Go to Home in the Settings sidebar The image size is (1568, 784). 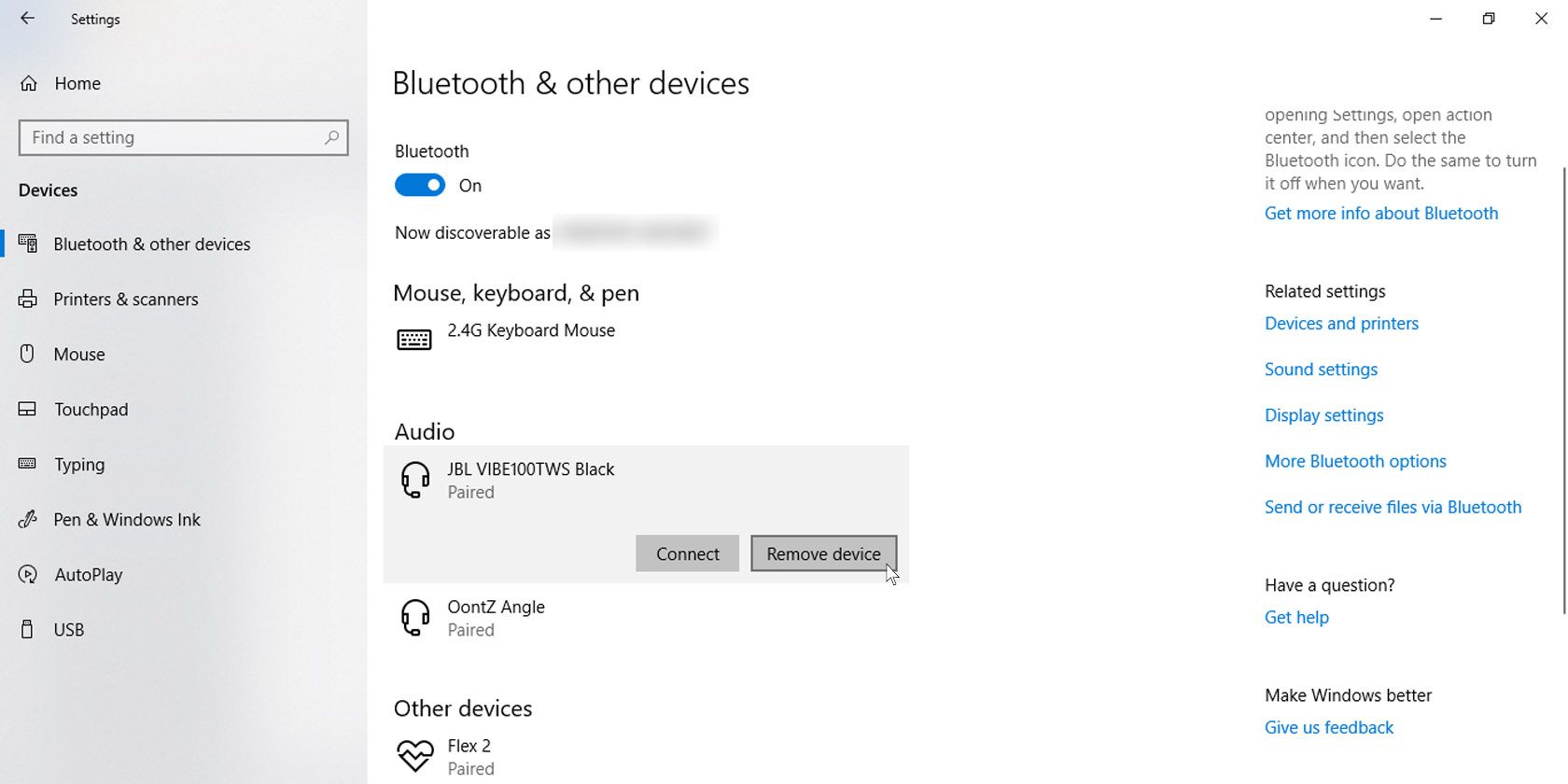point(77,83)
